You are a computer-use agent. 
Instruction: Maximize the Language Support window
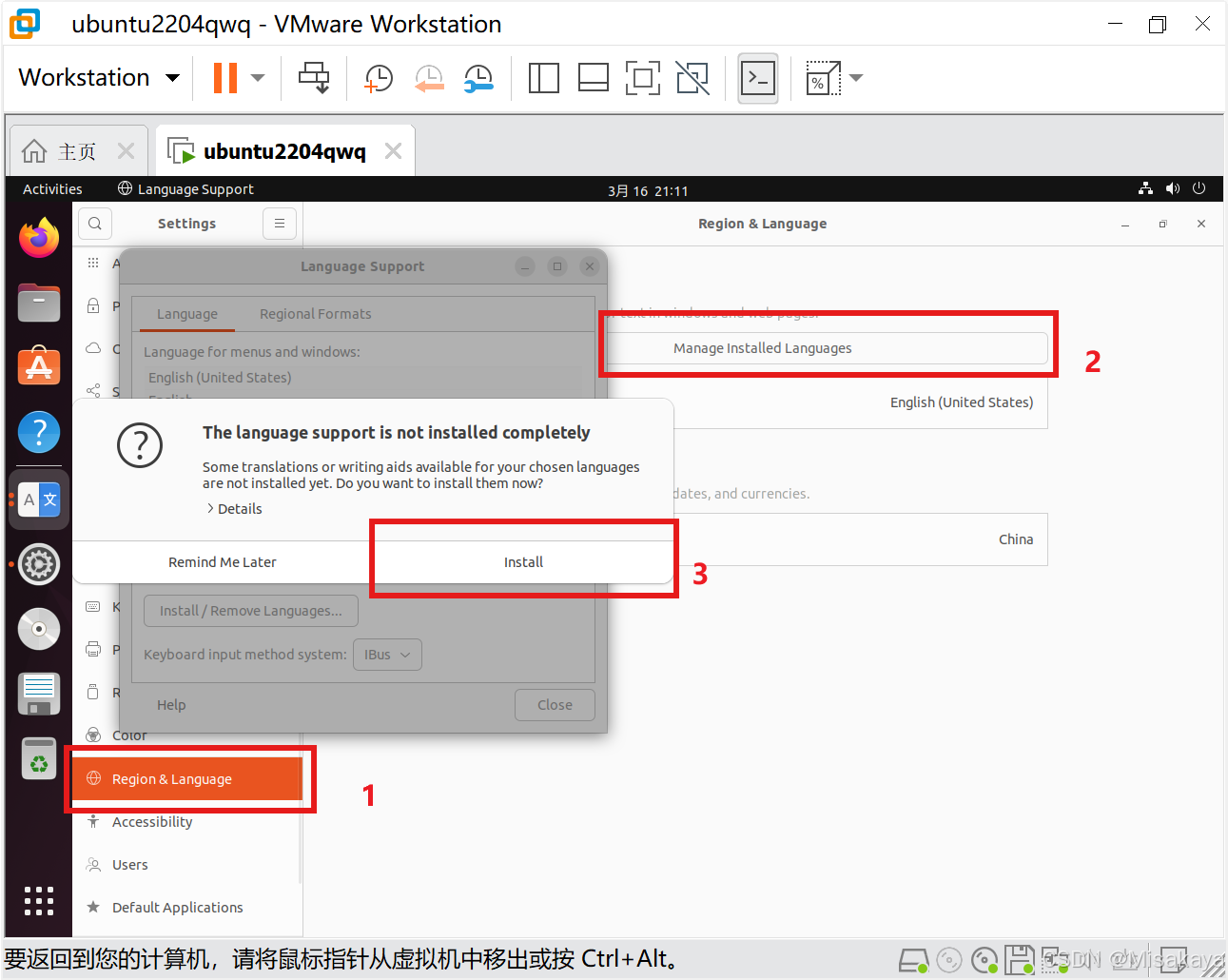557,266
